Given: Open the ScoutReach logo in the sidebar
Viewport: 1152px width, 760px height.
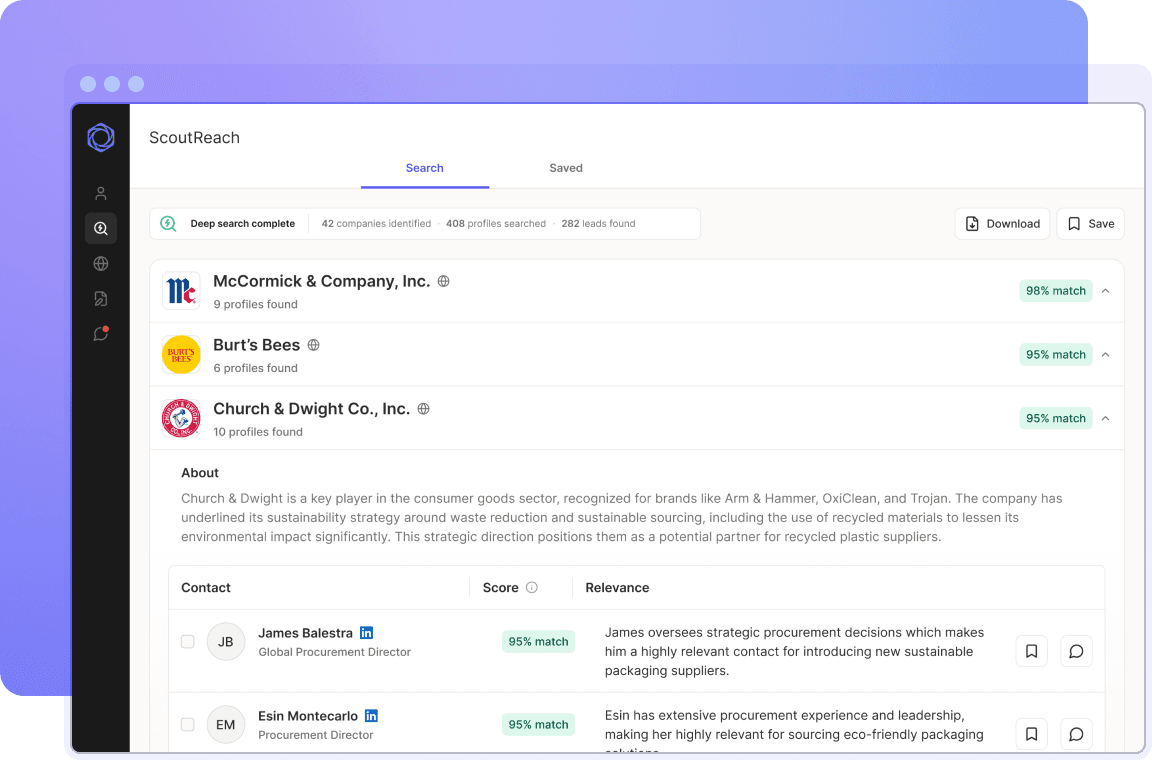Looking at the screenshot, I should click(x=100, y=138).
